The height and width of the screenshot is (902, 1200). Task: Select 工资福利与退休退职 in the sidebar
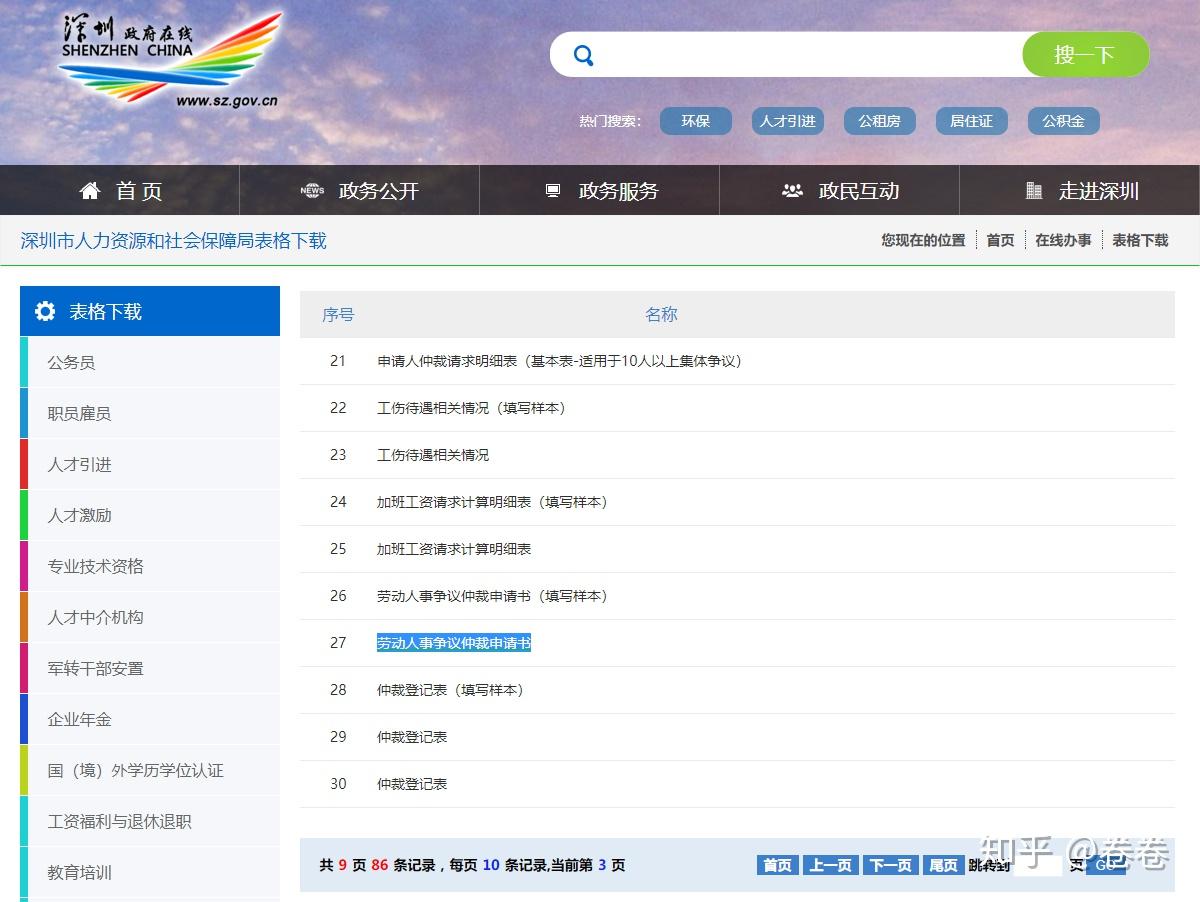click(x=150, y=821)
